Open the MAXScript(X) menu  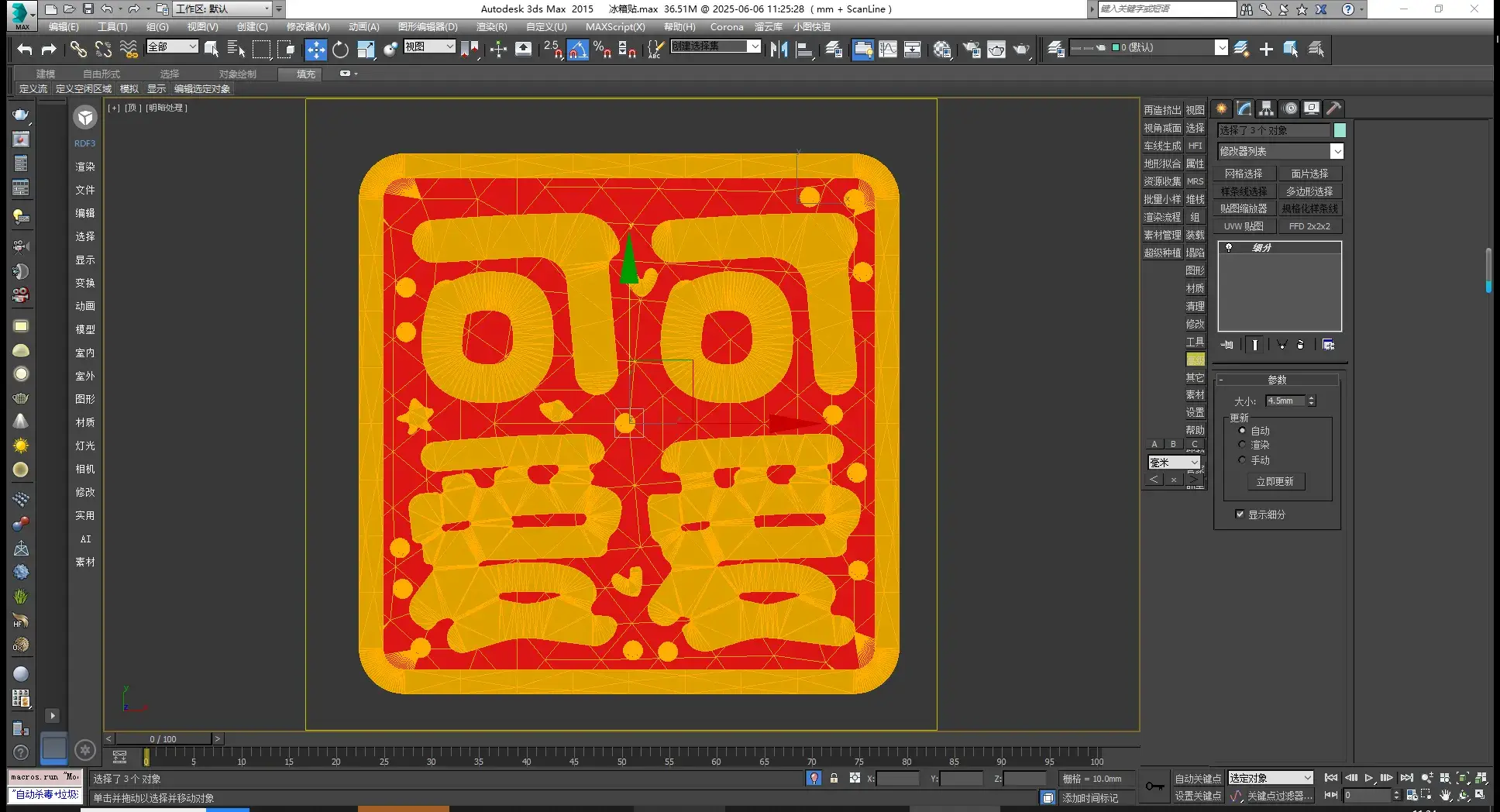coord(615,26)
